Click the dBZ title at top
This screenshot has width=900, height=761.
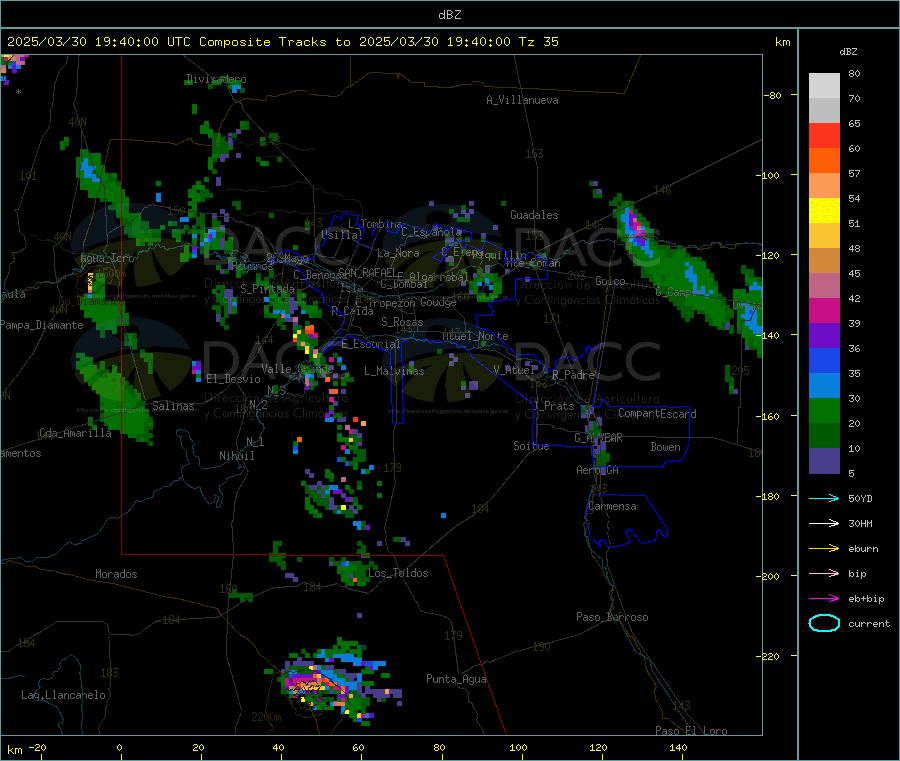[x=449, y=15]
